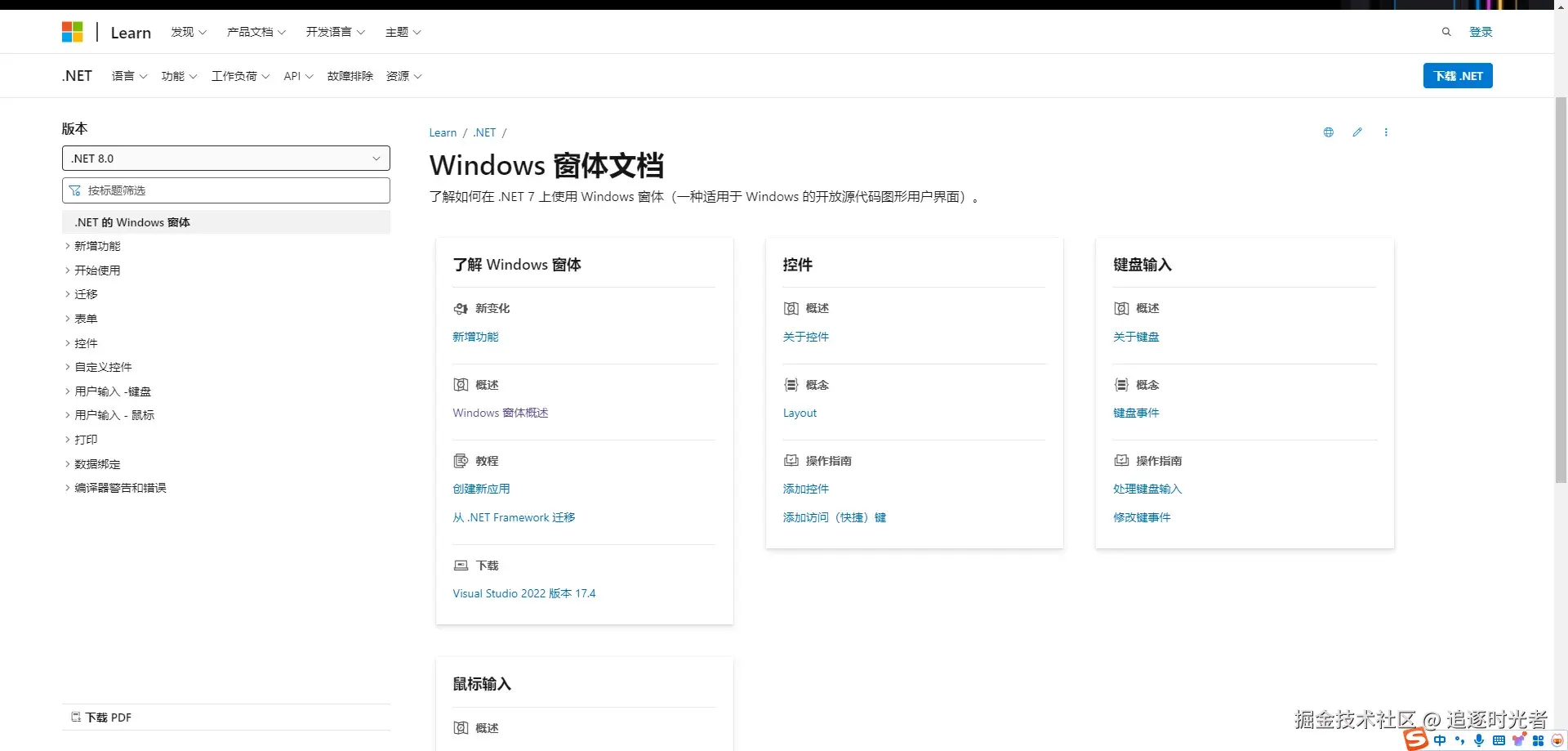Click the 下载 PDF button
1568x751 pixels.
(101, 717)
